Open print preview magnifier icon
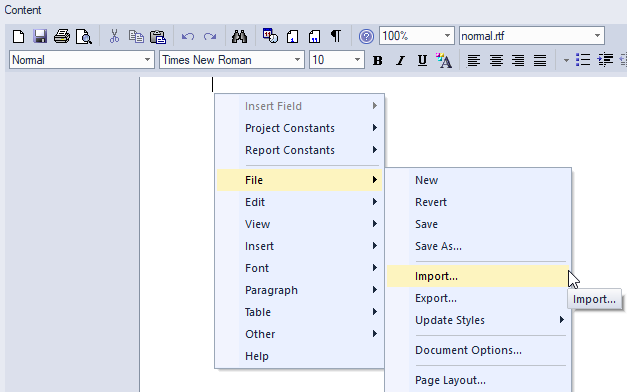 (x=84, y=36)
